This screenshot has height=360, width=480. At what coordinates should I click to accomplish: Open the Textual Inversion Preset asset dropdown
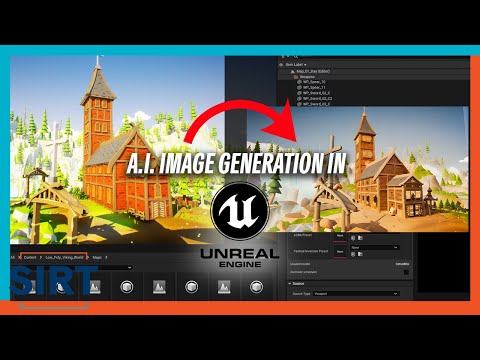[x=374, y=247]
